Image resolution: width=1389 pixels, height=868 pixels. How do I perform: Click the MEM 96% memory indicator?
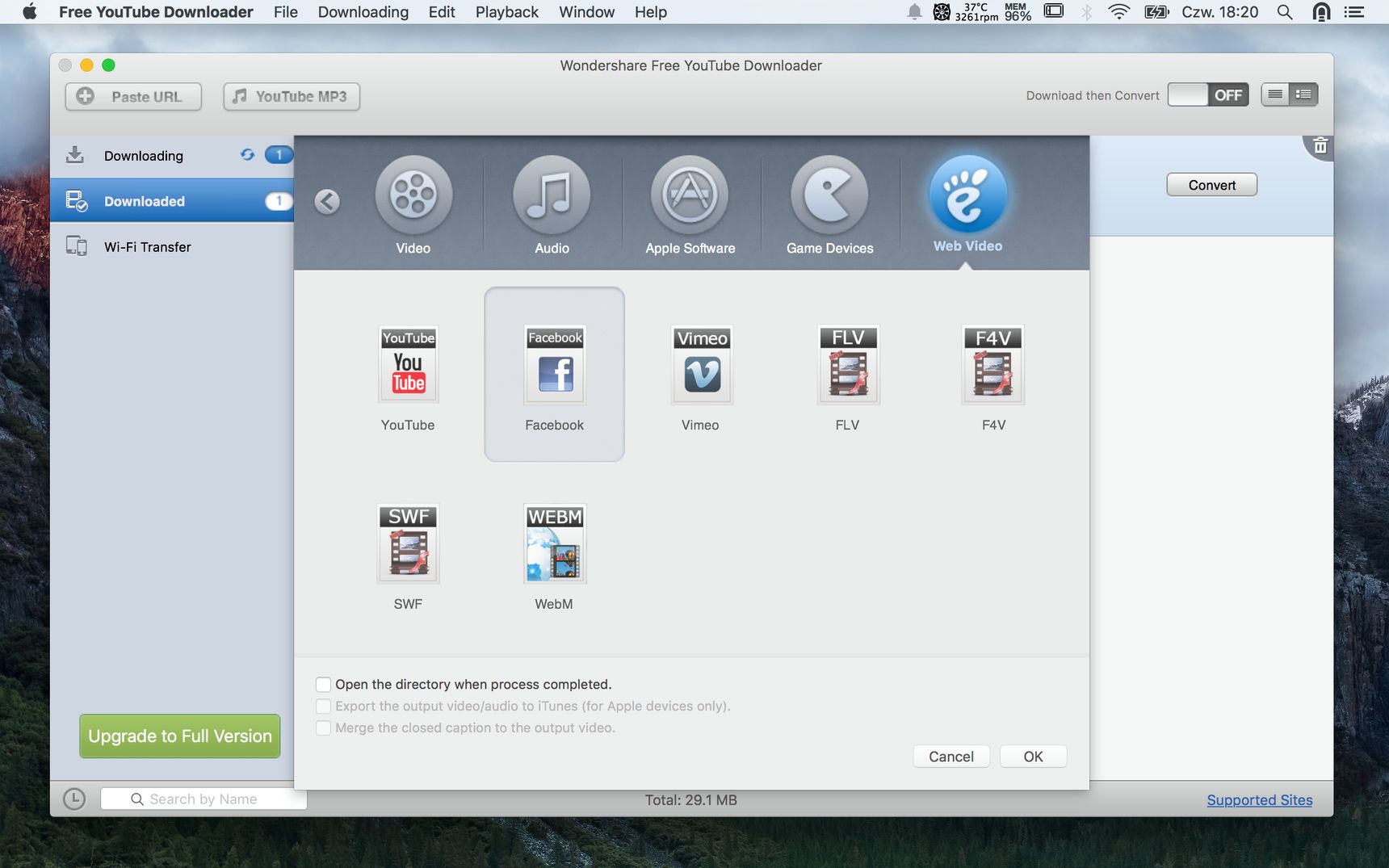1018,12
